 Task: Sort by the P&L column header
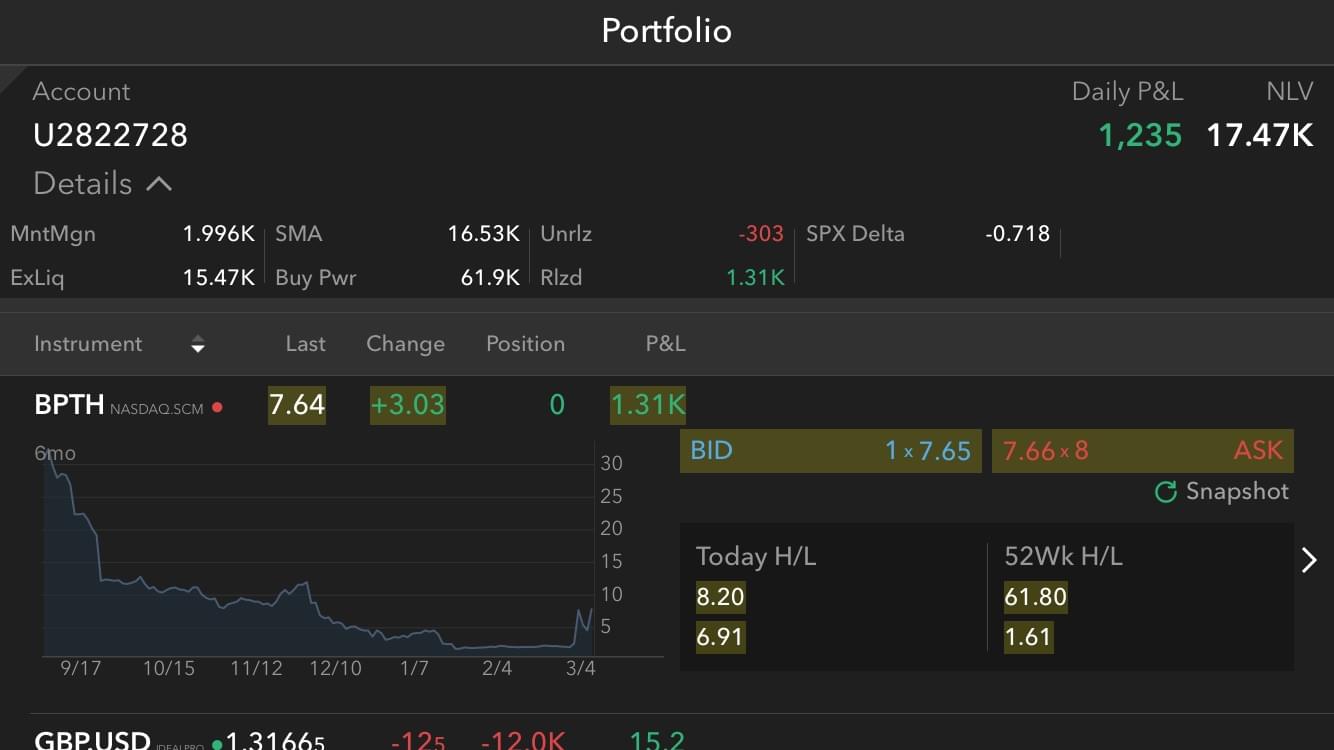665,344
